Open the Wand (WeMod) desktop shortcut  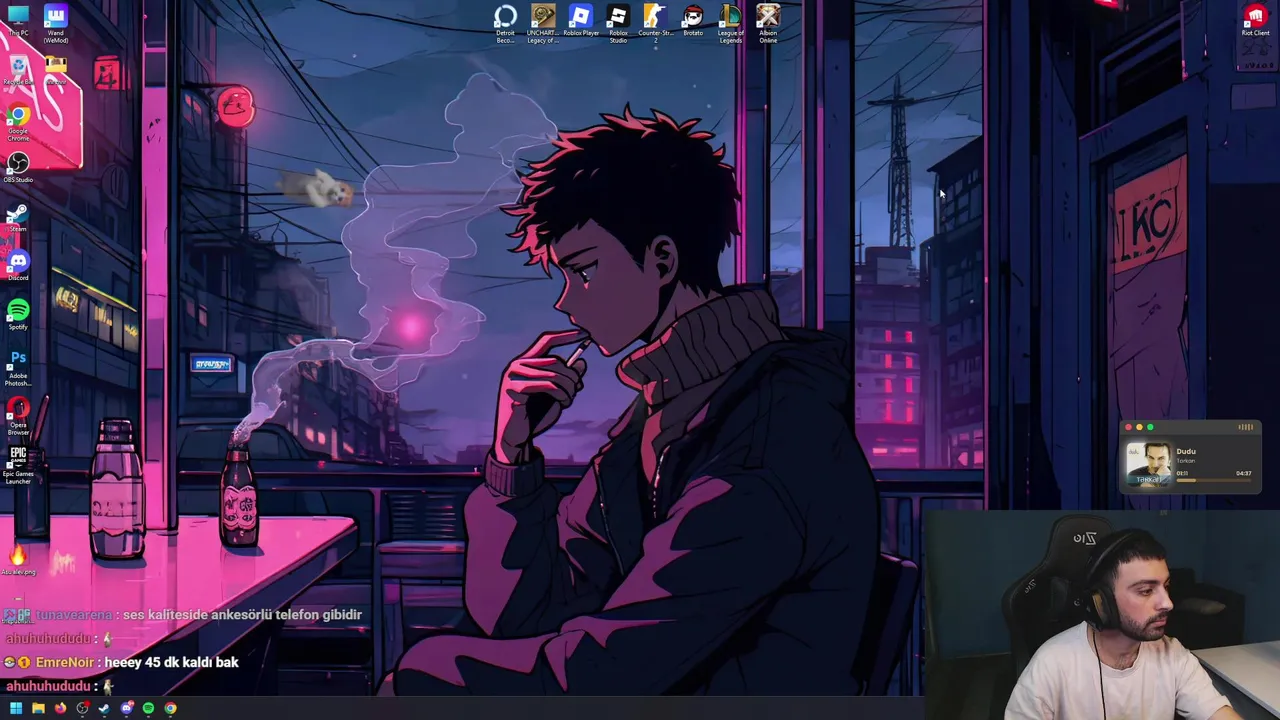(x=56, y=22)
